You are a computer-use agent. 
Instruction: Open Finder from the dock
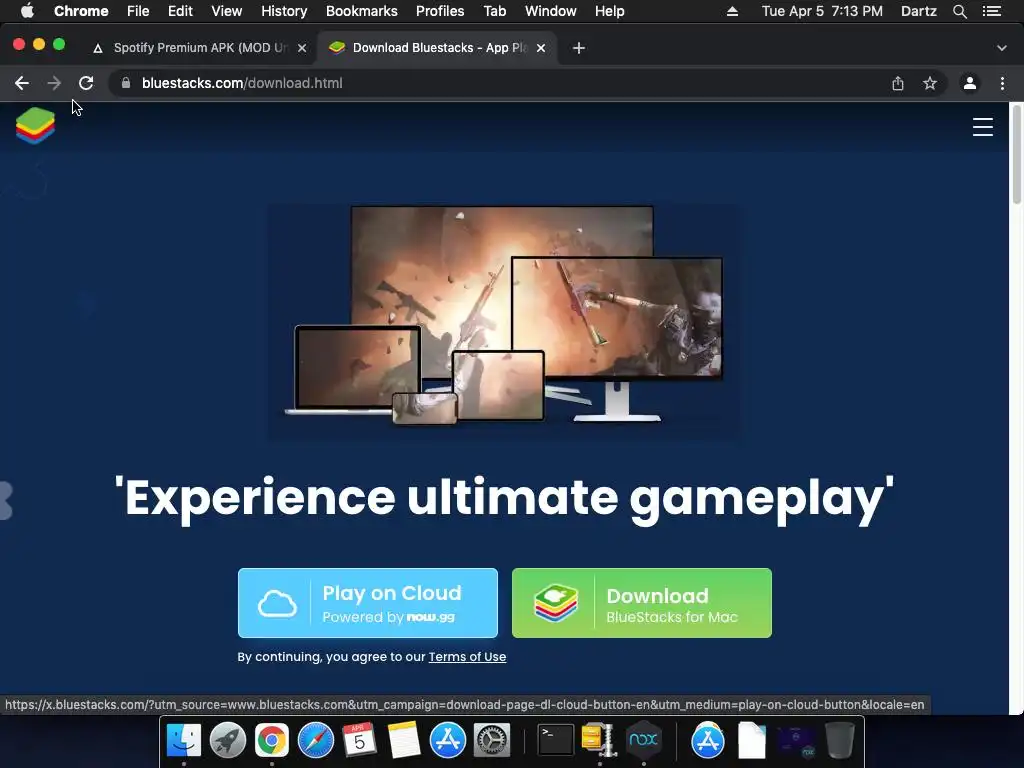coord(184,741)
